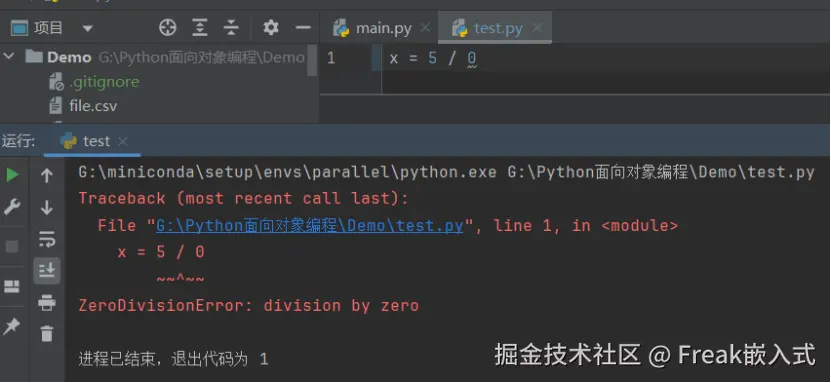This screenshot has width=831, height=383.
Task: Click 'Traceback (most recent call last)' line
Action: (x=244, y=199)
